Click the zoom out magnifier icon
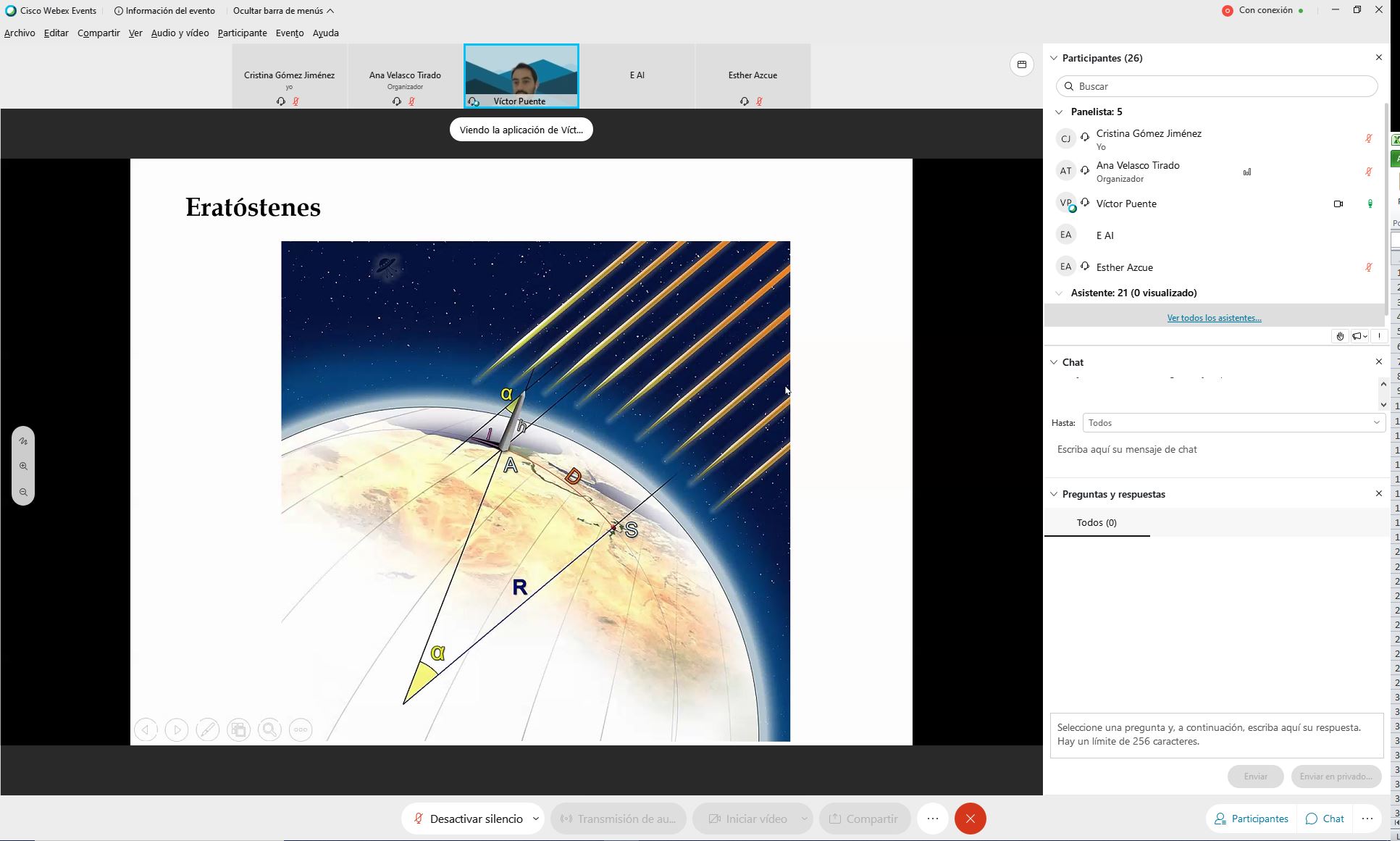 click(23, 493)
